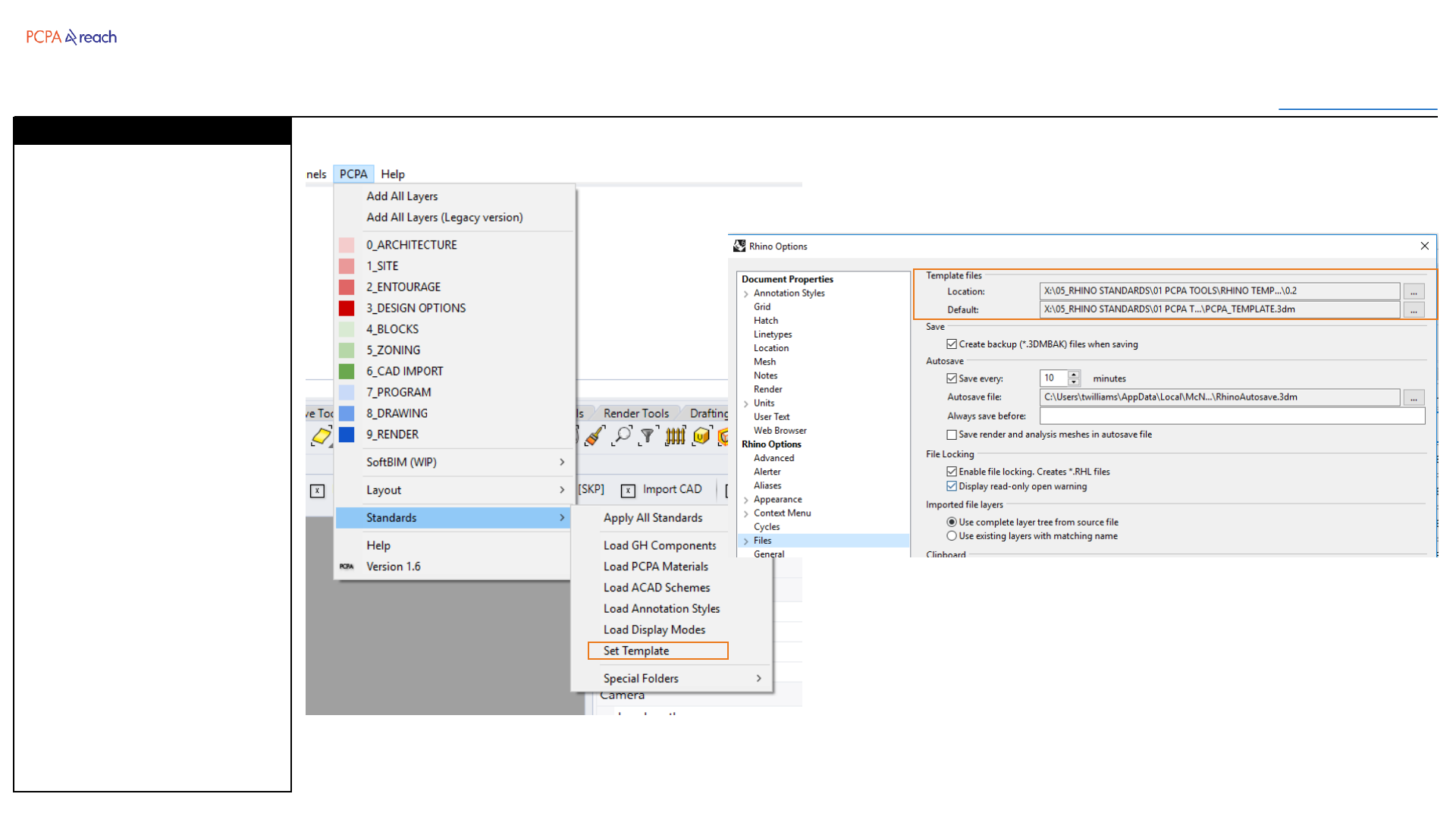Click the paintbrush tool icon

(595, 436)
